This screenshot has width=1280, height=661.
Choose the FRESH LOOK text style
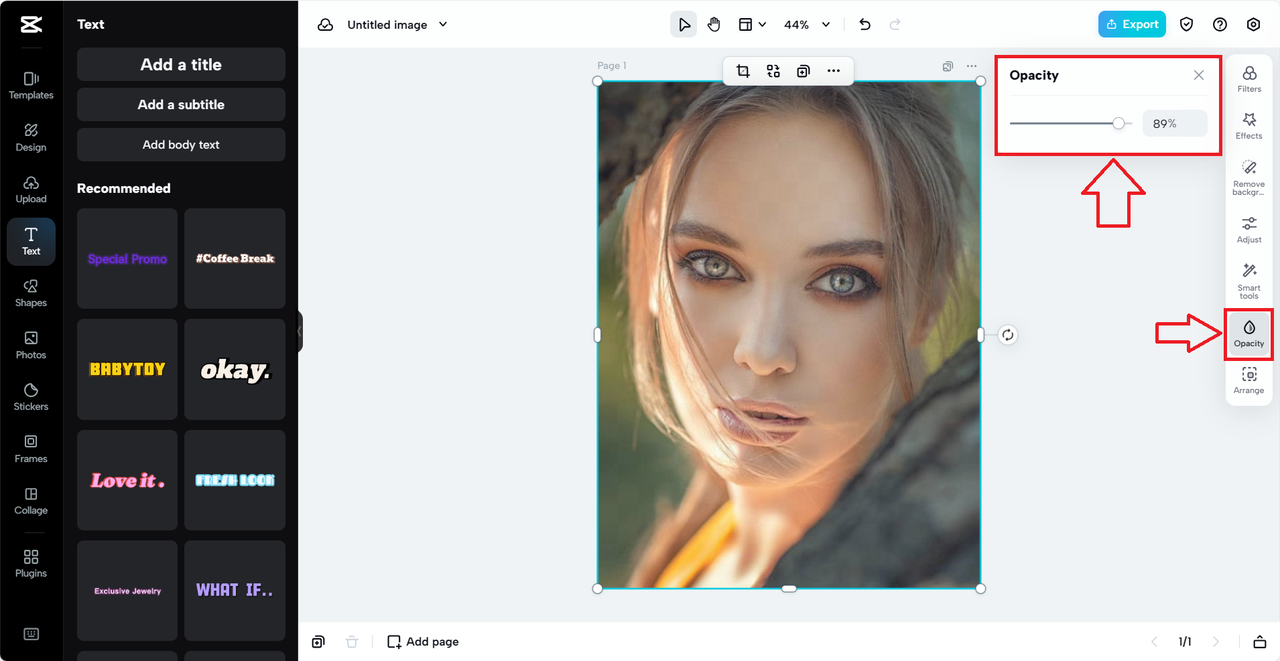point(235,480)
